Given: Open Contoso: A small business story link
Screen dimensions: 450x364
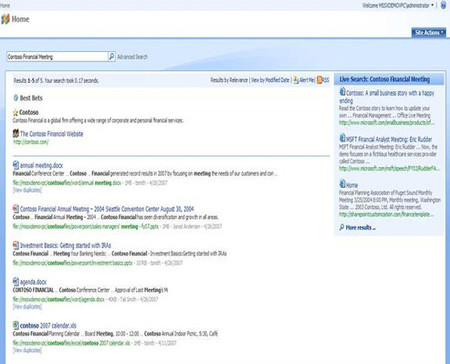Looking at the screenshot, I should click(387, 96).
